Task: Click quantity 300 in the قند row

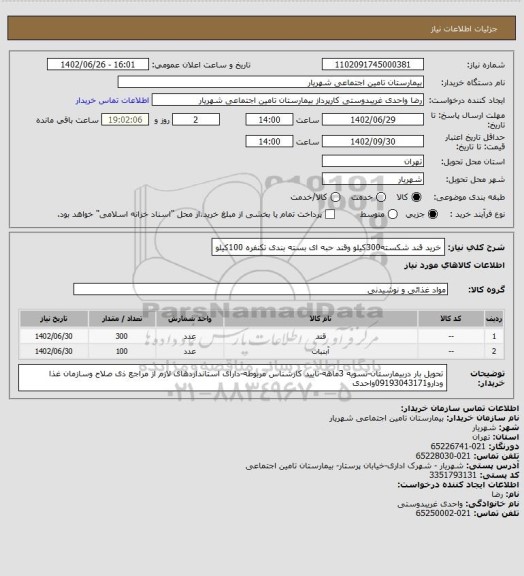Action: point(122,336)
